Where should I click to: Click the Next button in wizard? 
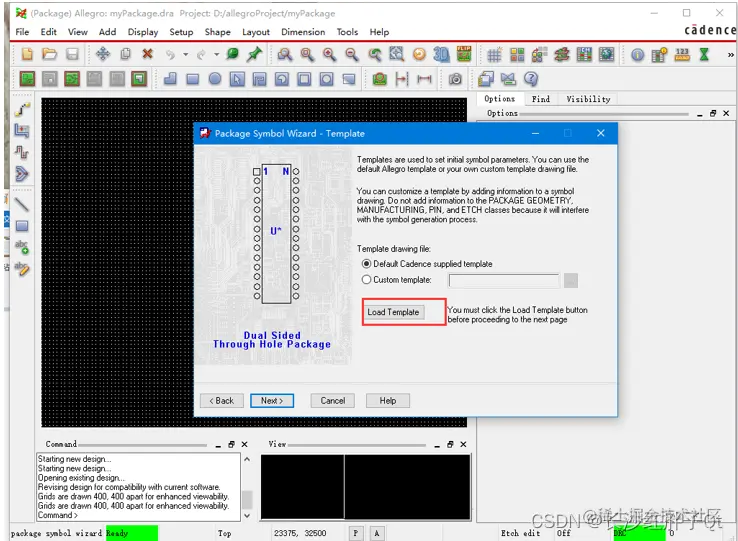tap(272, 401)
